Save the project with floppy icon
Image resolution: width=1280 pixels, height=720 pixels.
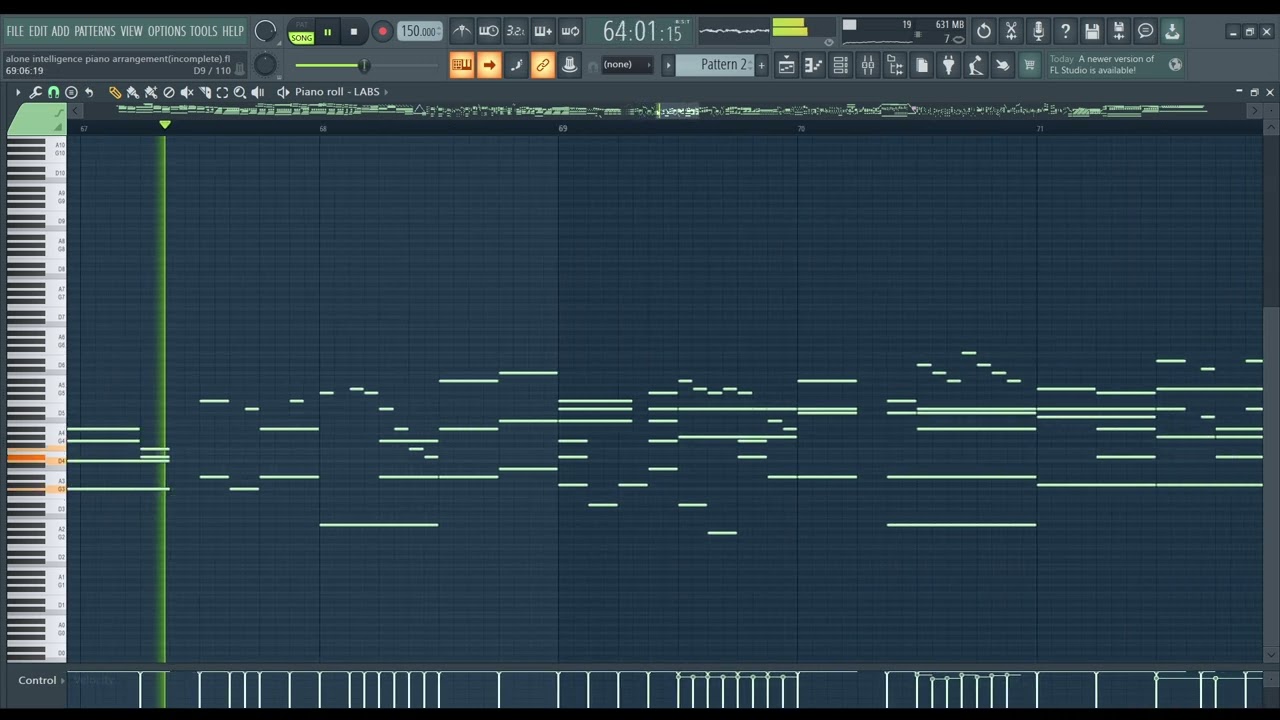pos(1092,32)
